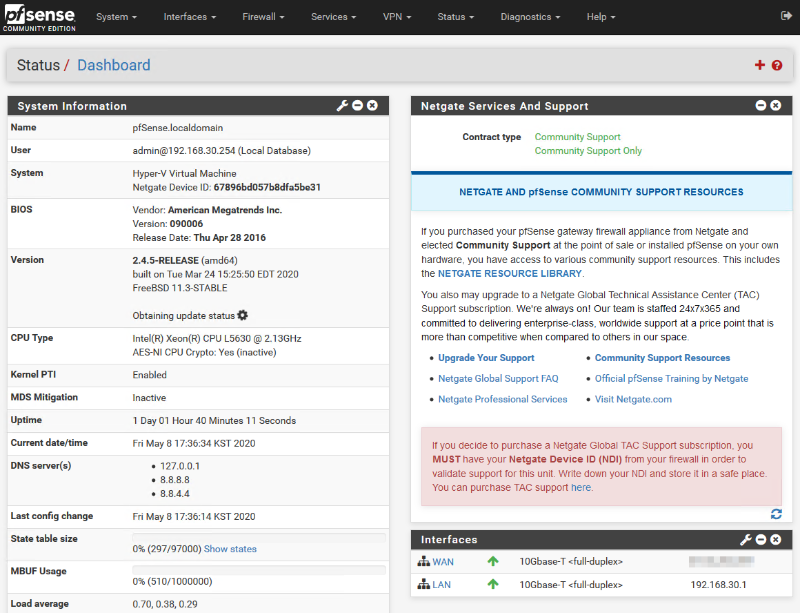Click the red plus add widget icon
This screenshot has width=800, height=613.
coord(759,65)
